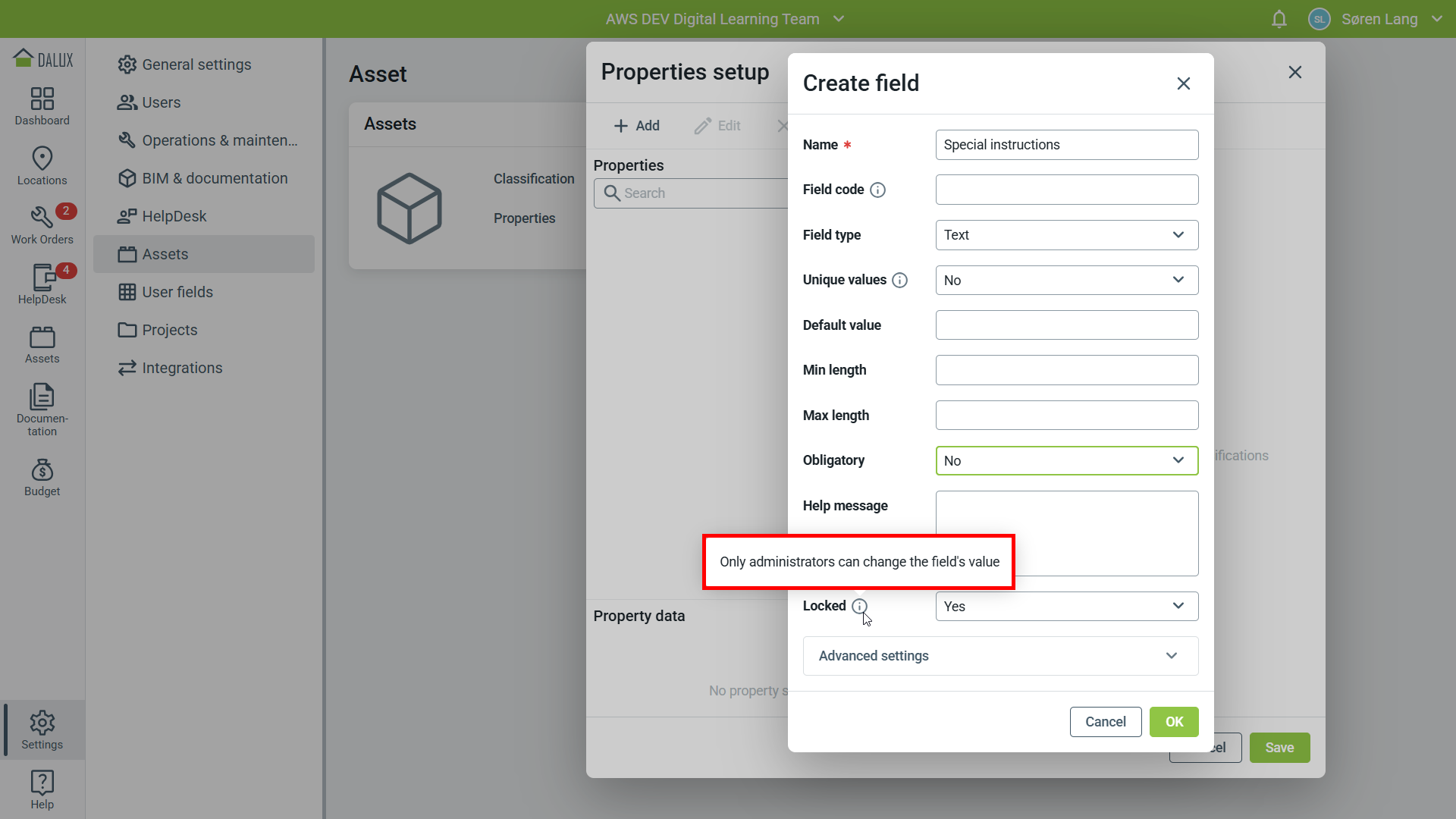This screenshot has height=819, width=1456.
Task: Open the Unique values dropdown
Action: [x=1066, y=280]
